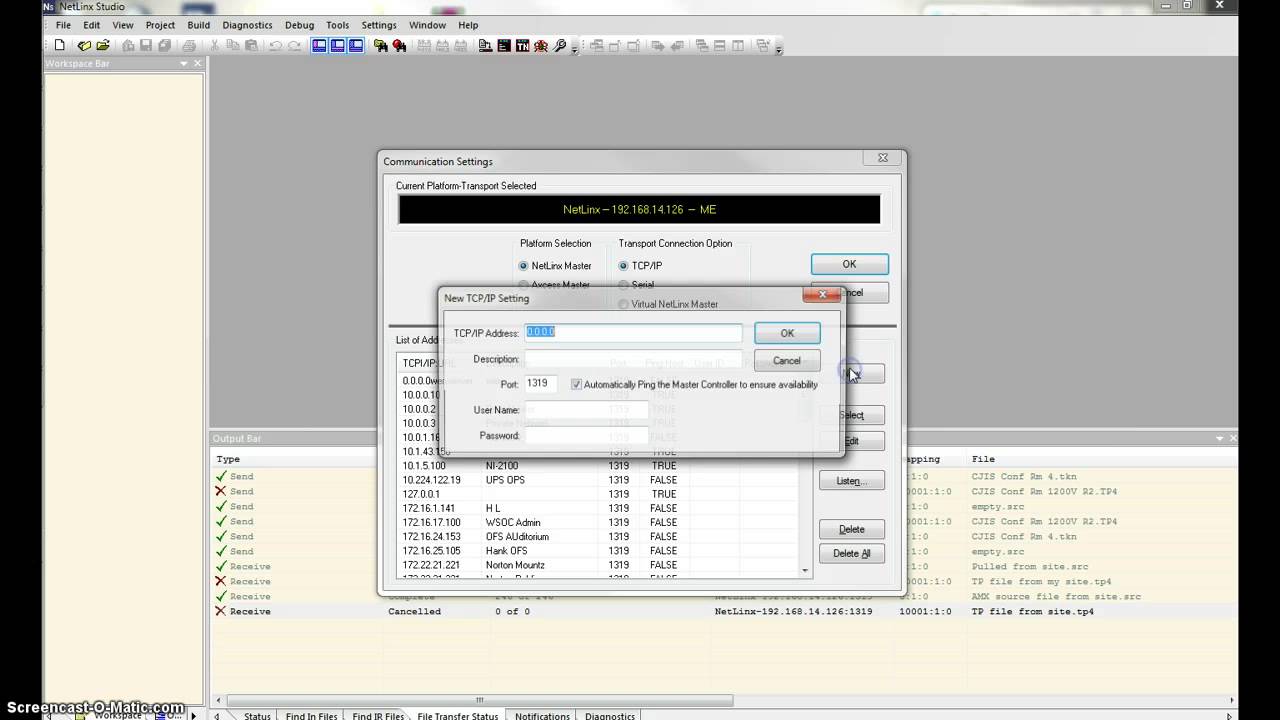Click the Cut scissors toolbar icon

click(215, 45)
